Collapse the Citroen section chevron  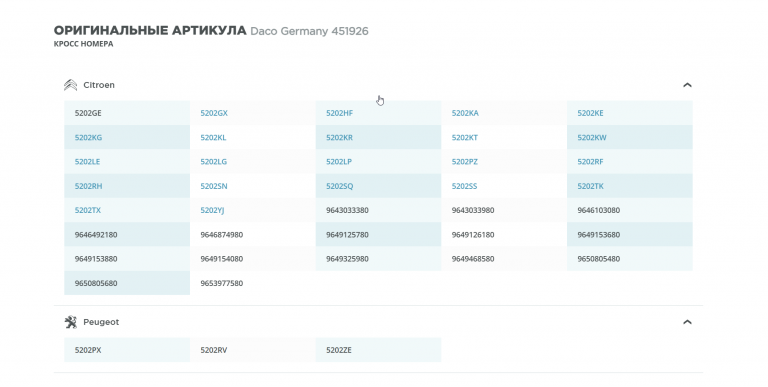[x=687, y=85]
